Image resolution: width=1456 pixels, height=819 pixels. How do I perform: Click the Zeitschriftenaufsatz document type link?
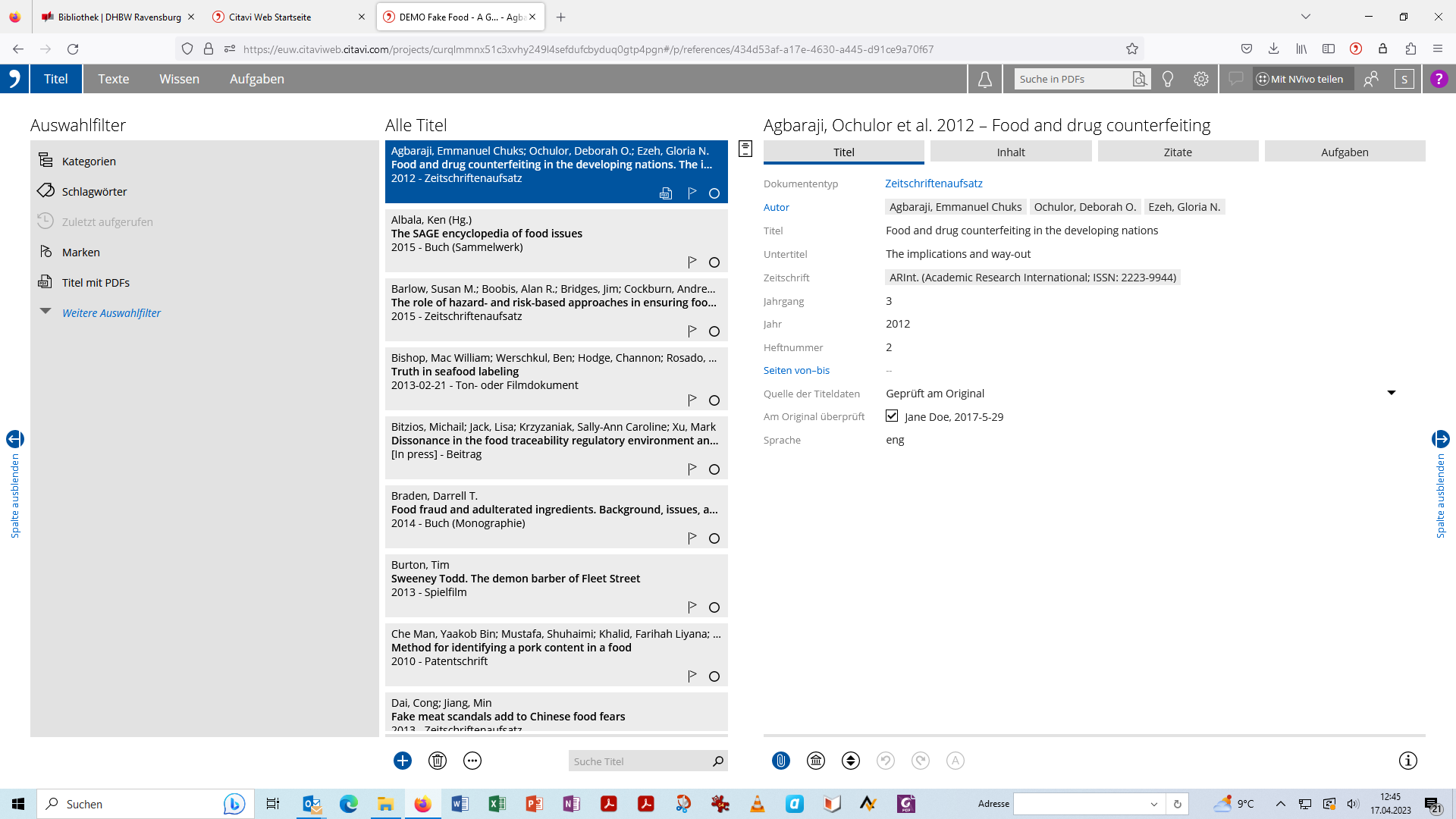point(934,184)
